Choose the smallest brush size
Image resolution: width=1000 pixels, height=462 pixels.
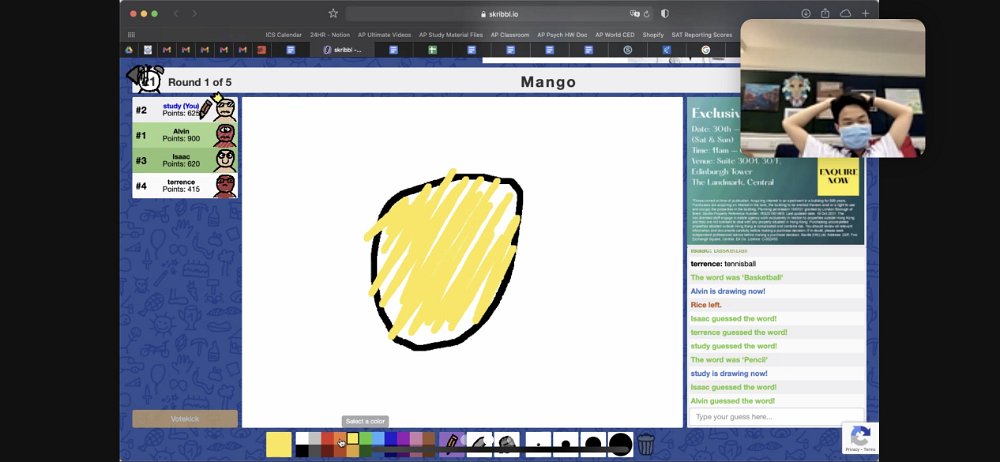[538, 444]
